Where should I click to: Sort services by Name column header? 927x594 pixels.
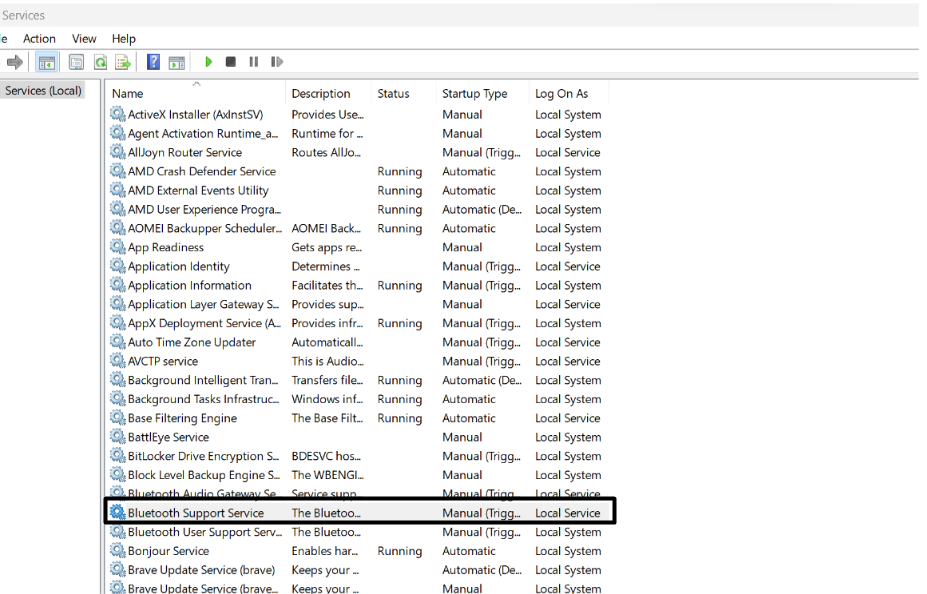coord(128,94)
